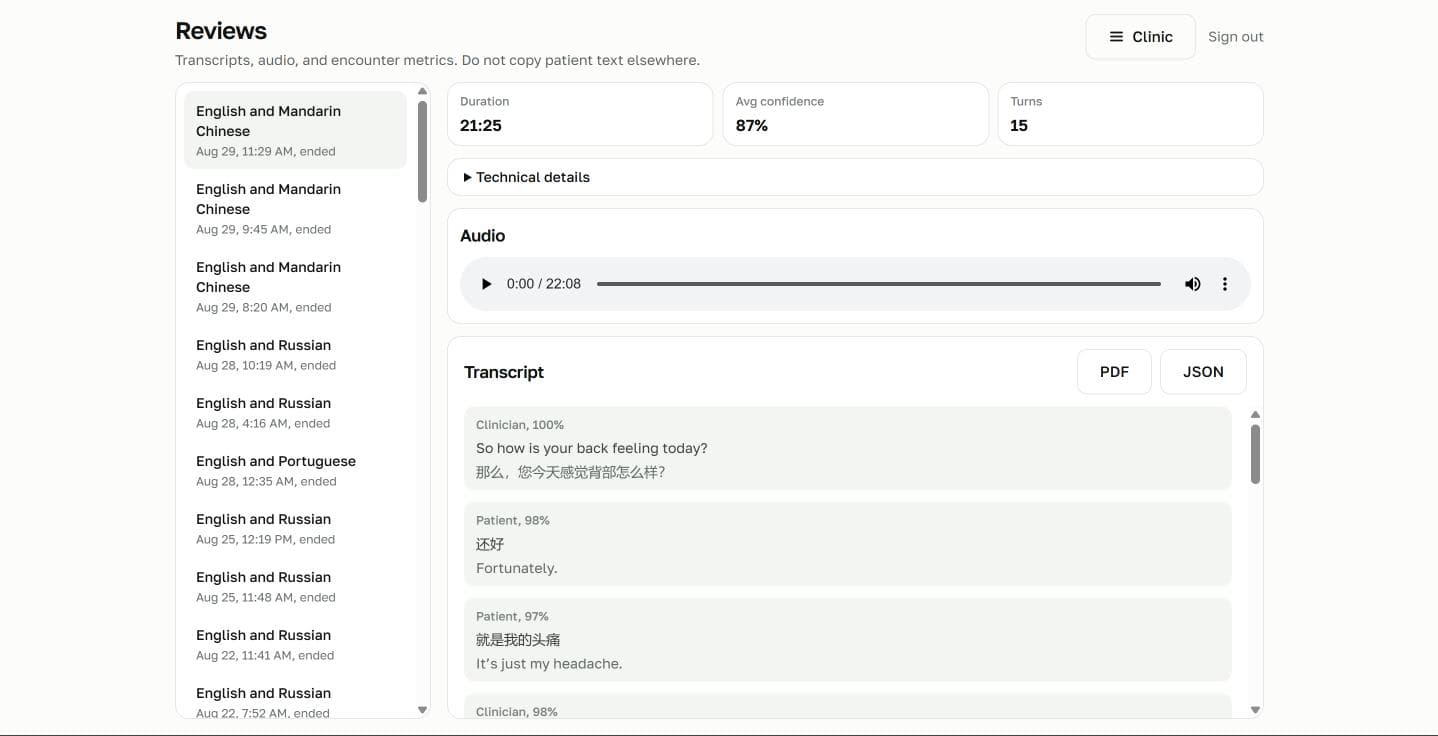Click the Turns 15 metric card
Image resolution: width=1438 pixels, height=736 pixels.
click(x=1130, y=114)
